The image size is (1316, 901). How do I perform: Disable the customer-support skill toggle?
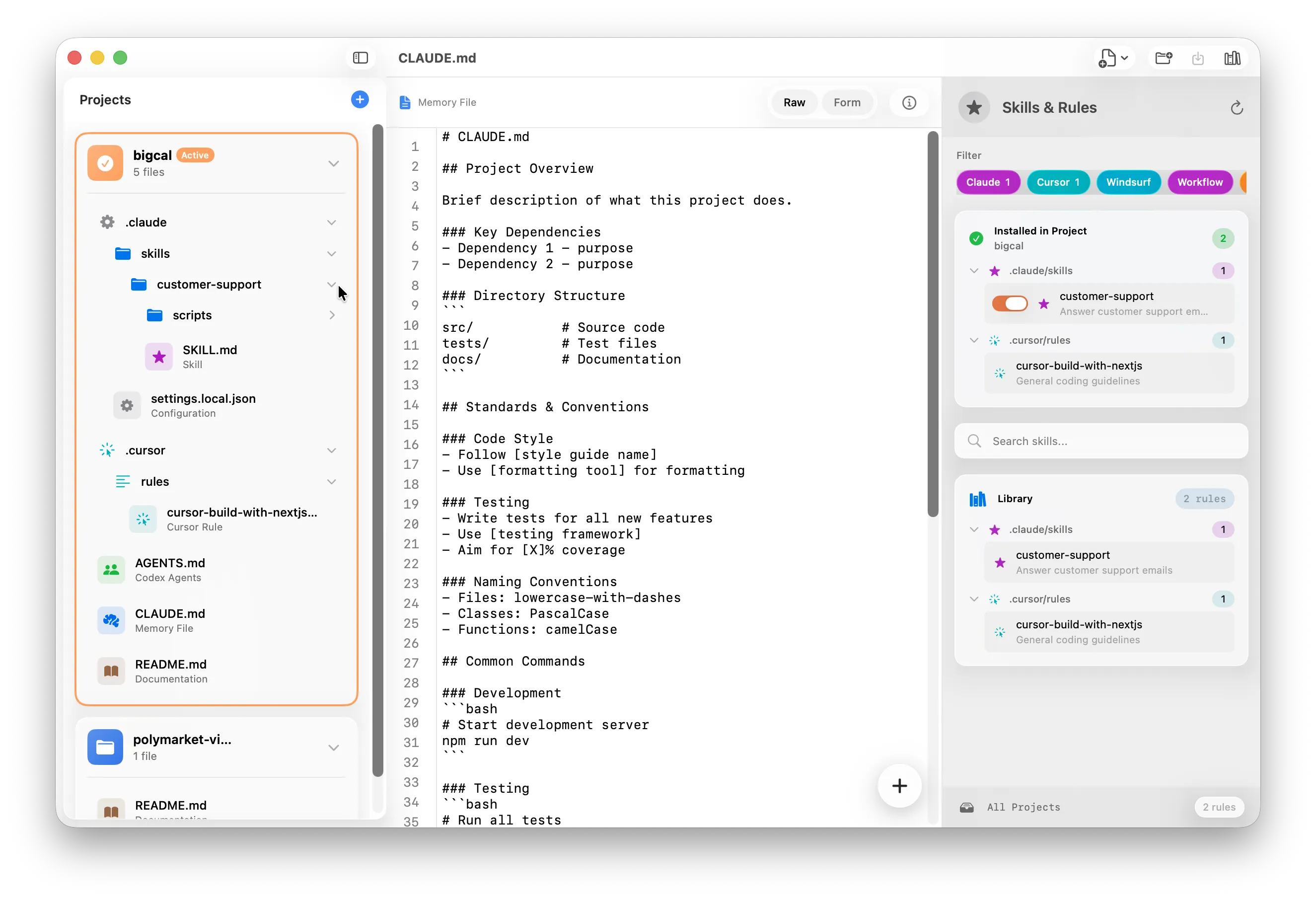click(x=1010, y=304)
